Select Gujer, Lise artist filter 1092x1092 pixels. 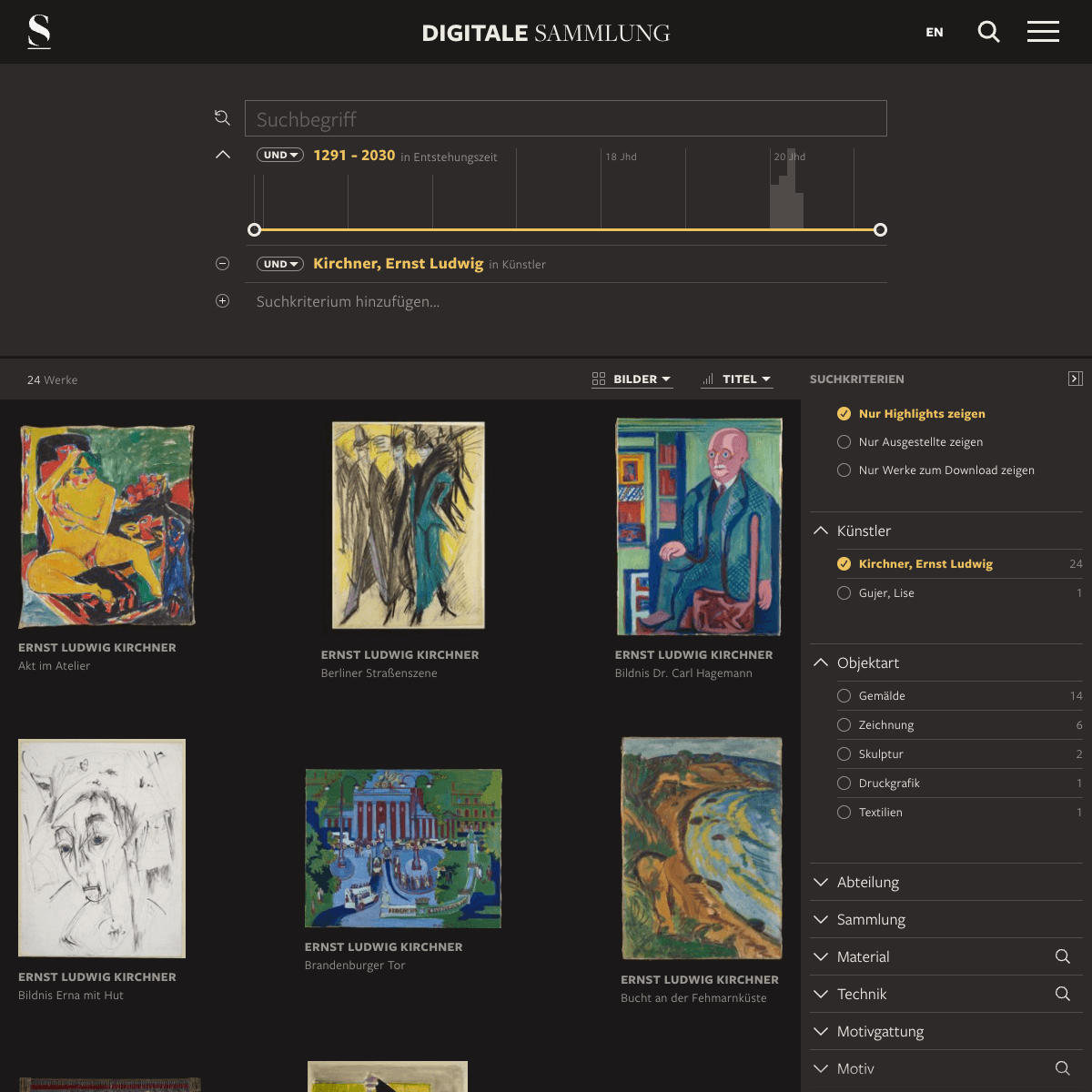coord(959,592)
